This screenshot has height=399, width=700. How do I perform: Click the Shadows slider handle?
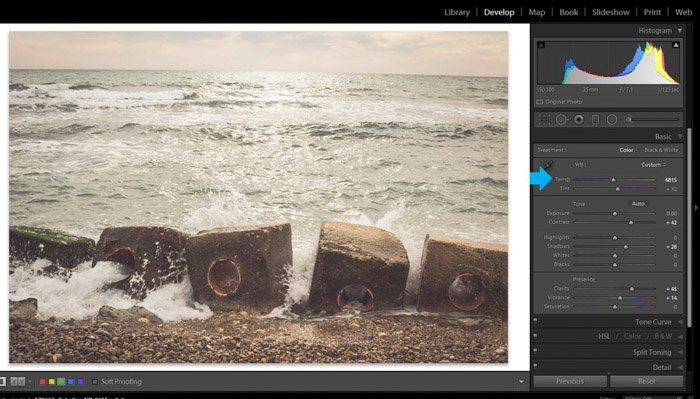[625, 247]
